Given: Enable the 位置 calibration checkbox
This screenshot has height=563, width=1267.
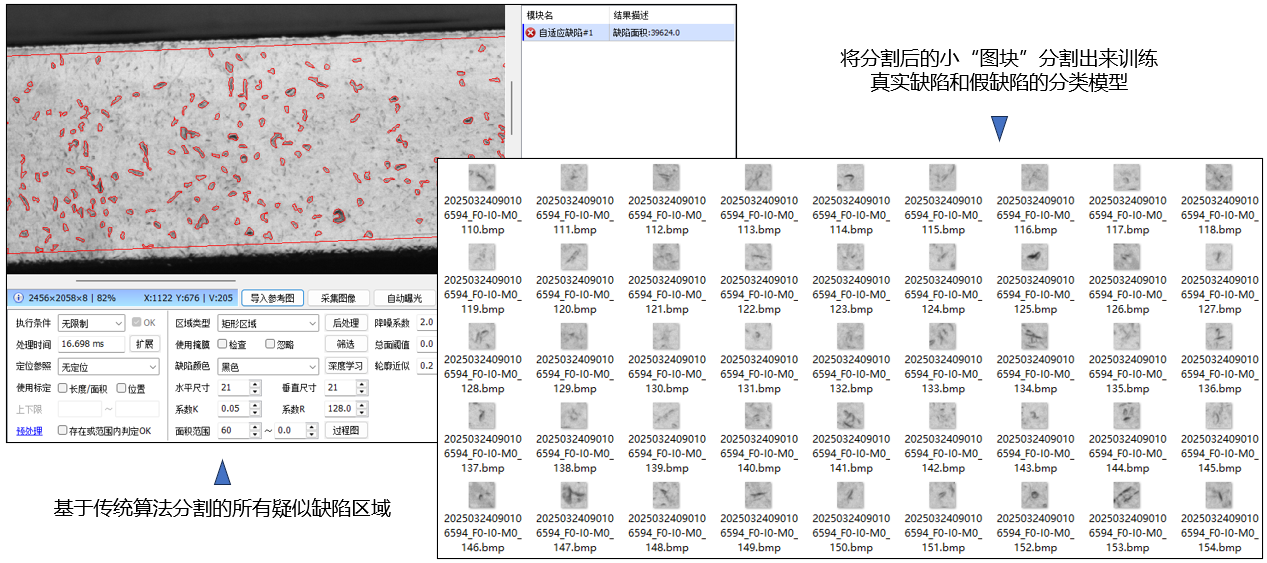Looking at the screenshot, I should pos(121,388).
